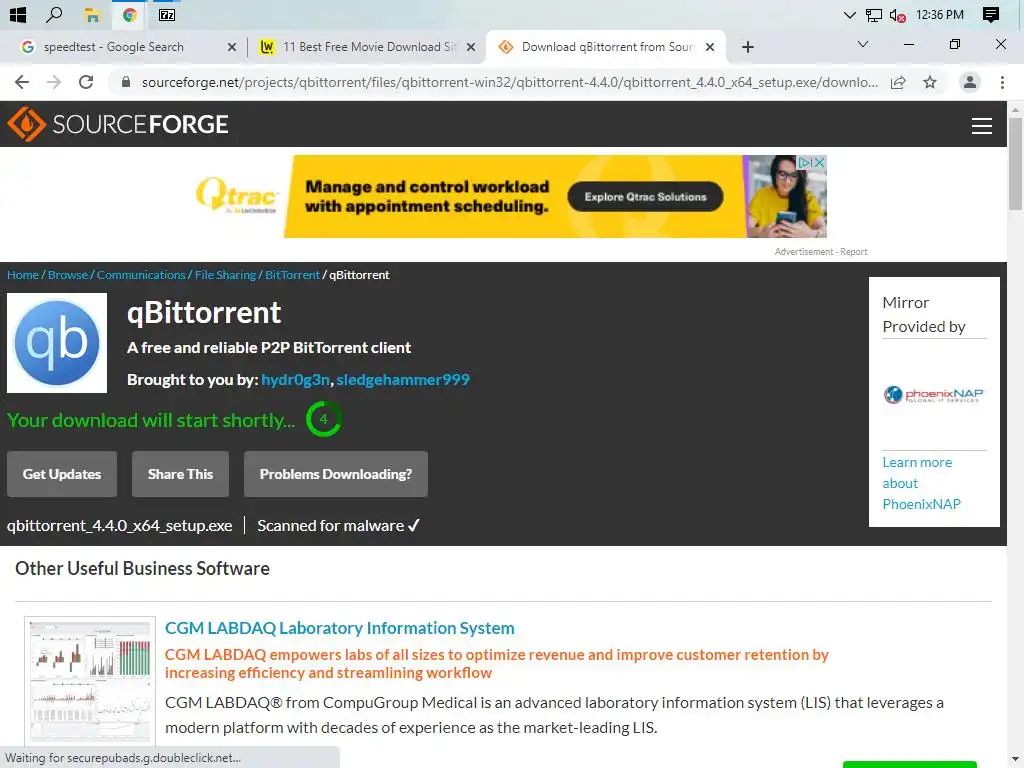Click Explore Qtrac Solutions ad button

(645, 197)
